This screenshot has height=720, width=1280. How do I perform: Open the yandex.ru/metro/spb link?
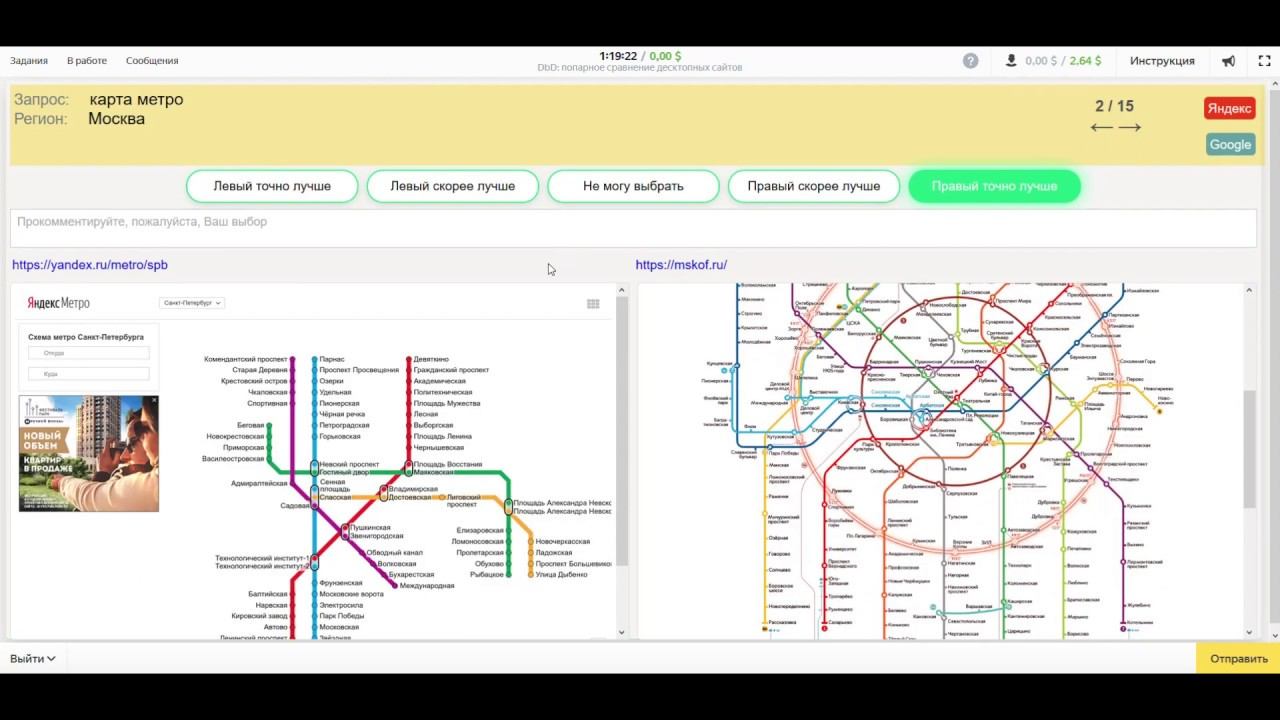click(x=90, y=265)
